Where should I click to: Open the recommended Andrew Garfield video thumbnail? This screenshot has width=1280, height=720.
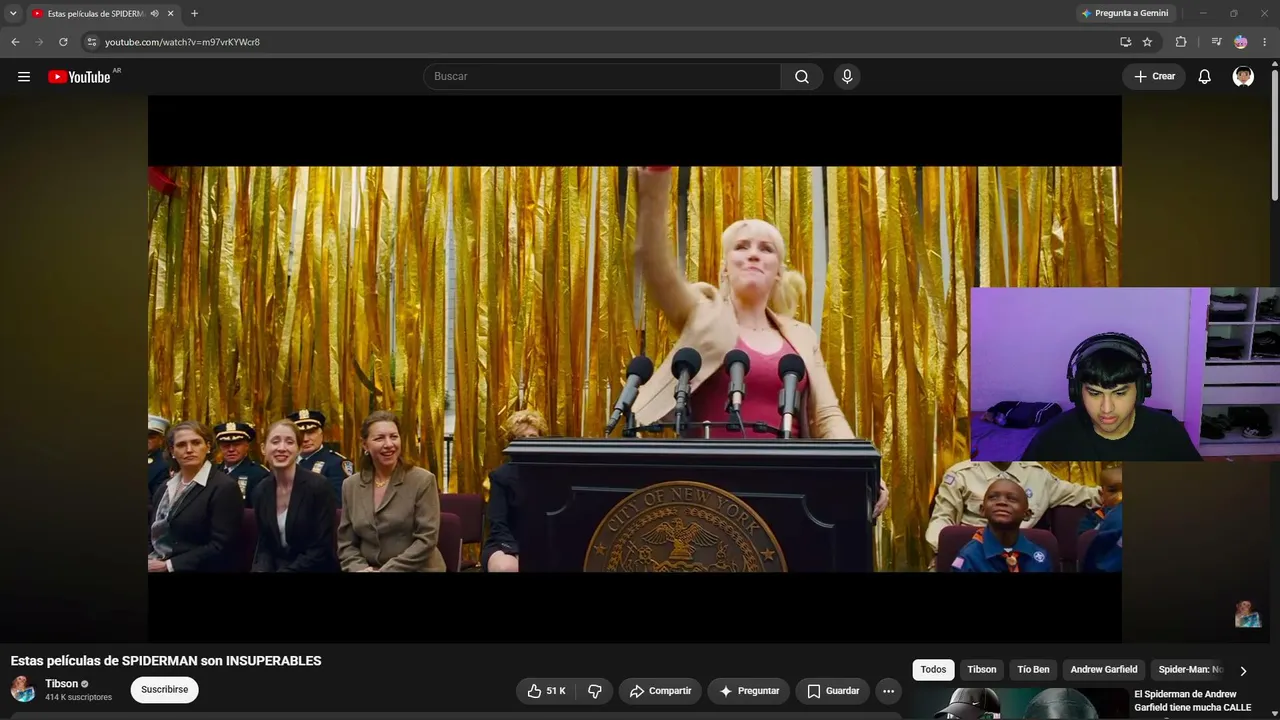point(1018,703)
